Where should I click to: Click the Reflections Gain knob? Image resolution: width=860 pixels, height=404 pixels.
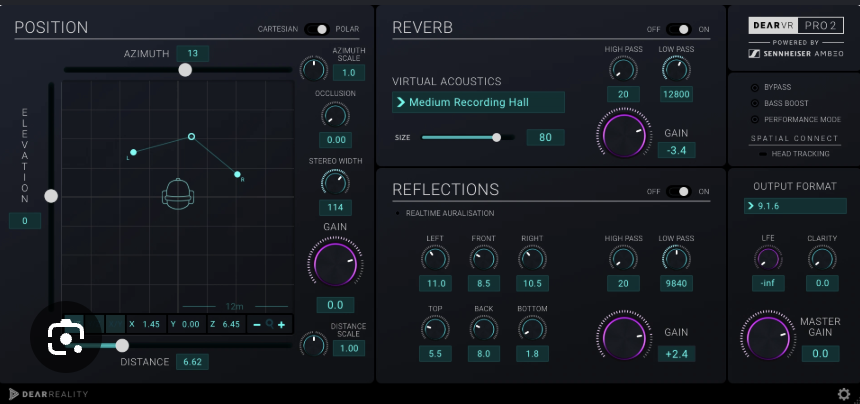click(624, 338)
